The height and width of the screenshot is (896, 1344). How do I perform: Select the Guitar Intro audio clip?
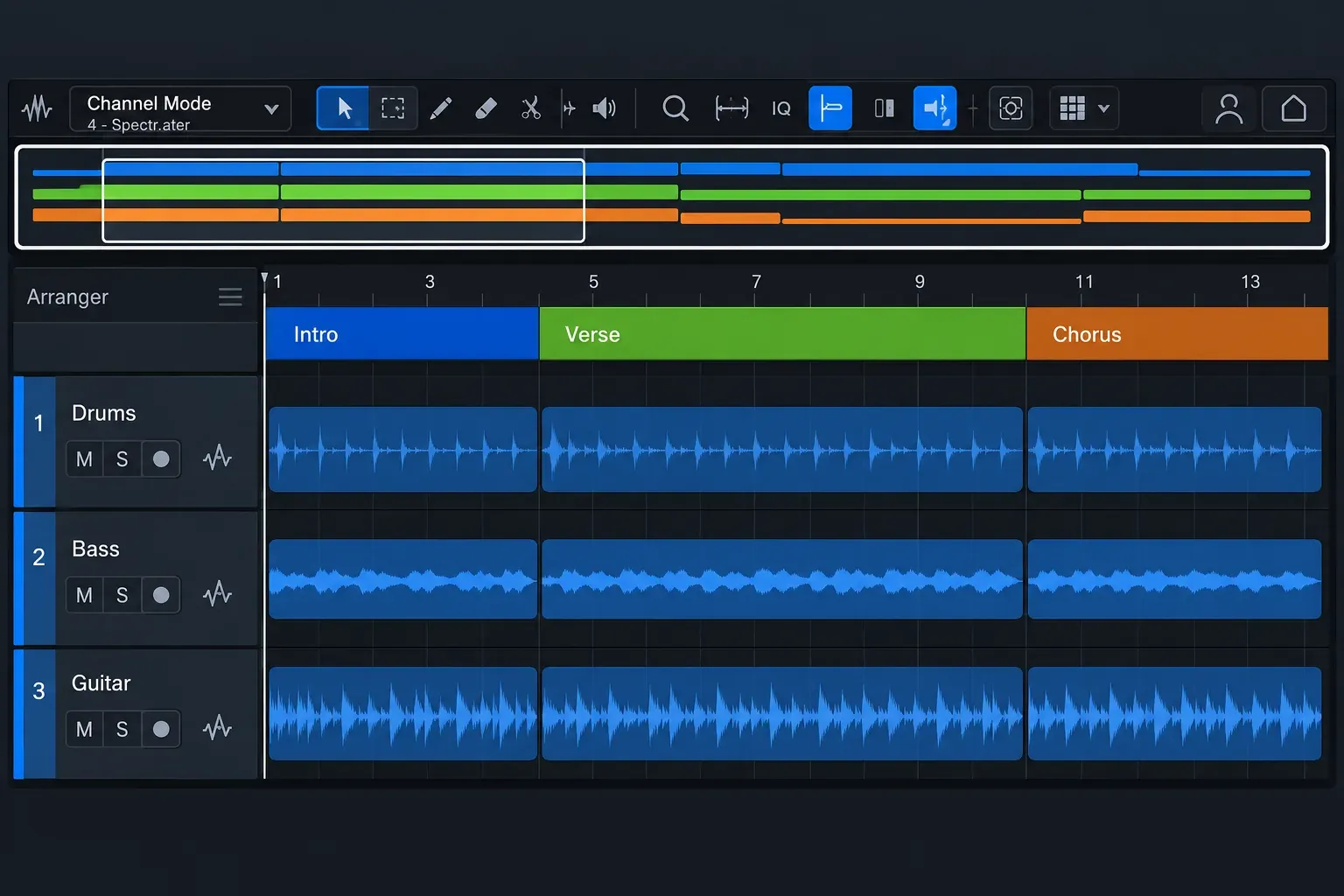(402, 714)
